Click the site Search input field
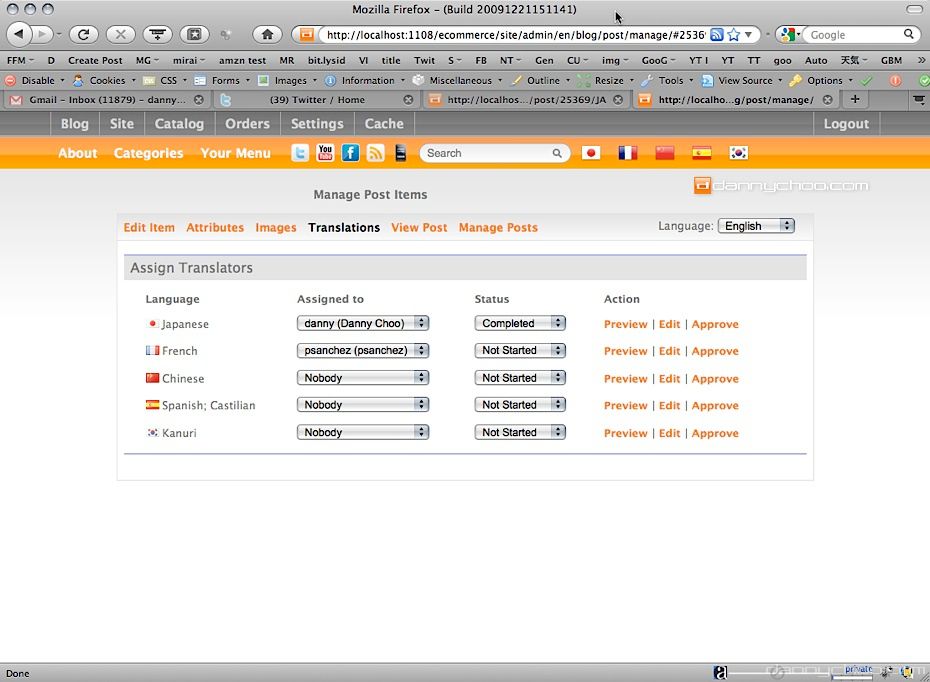 pos(487,153)
